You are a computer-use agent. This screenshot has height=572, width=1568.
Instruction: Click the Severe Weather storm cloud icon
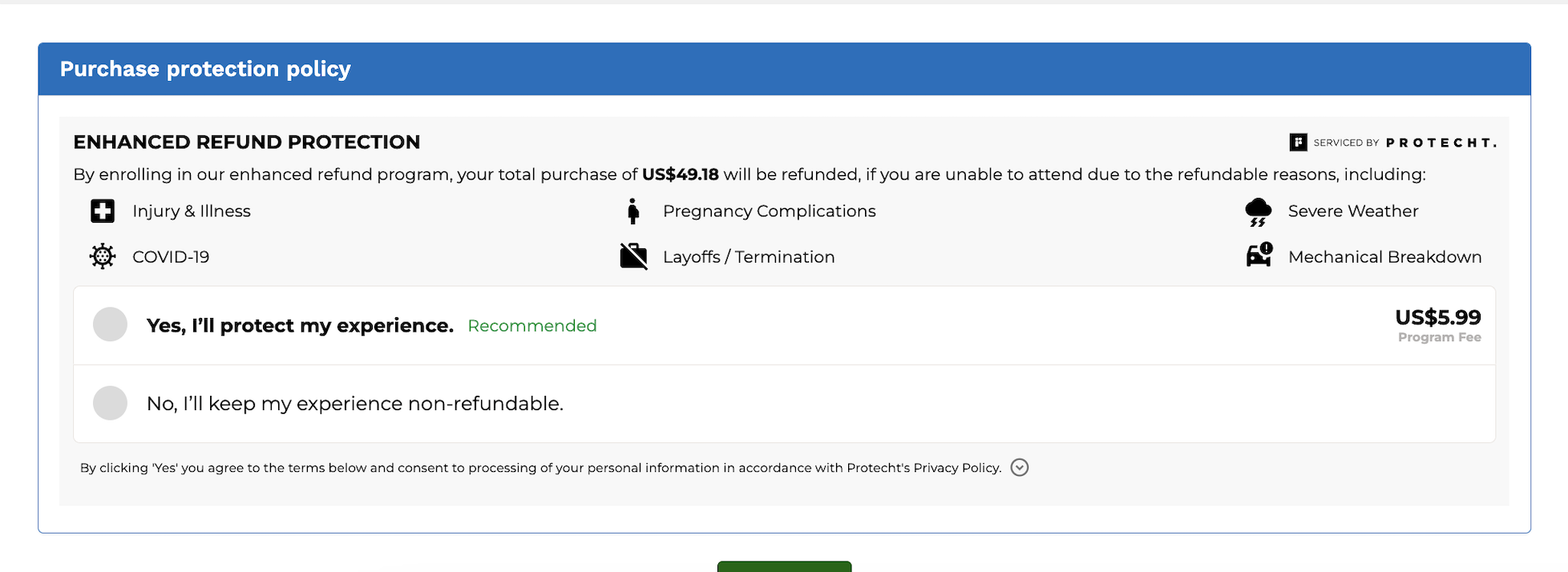[1259, 212]
